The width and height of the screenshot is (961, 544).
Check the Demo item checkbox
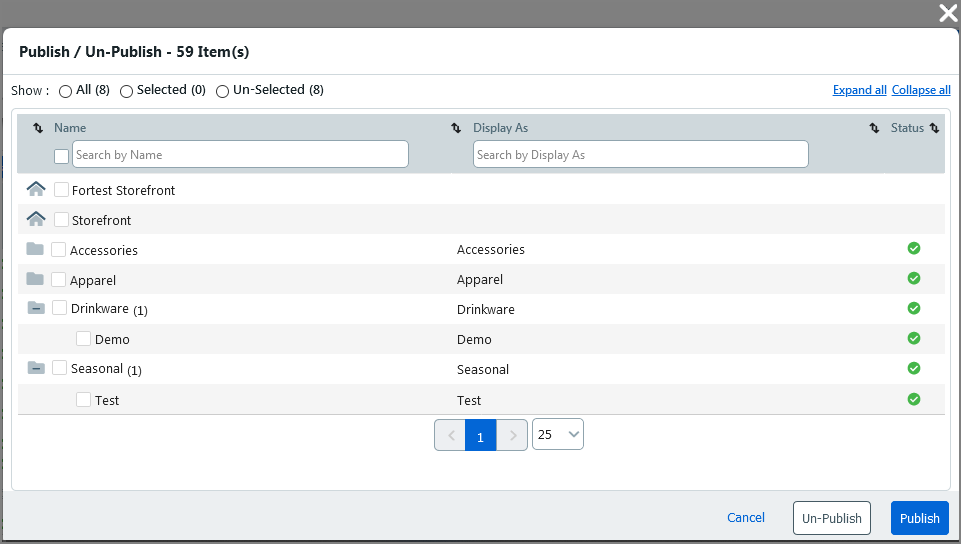click(x=84, y=339)
